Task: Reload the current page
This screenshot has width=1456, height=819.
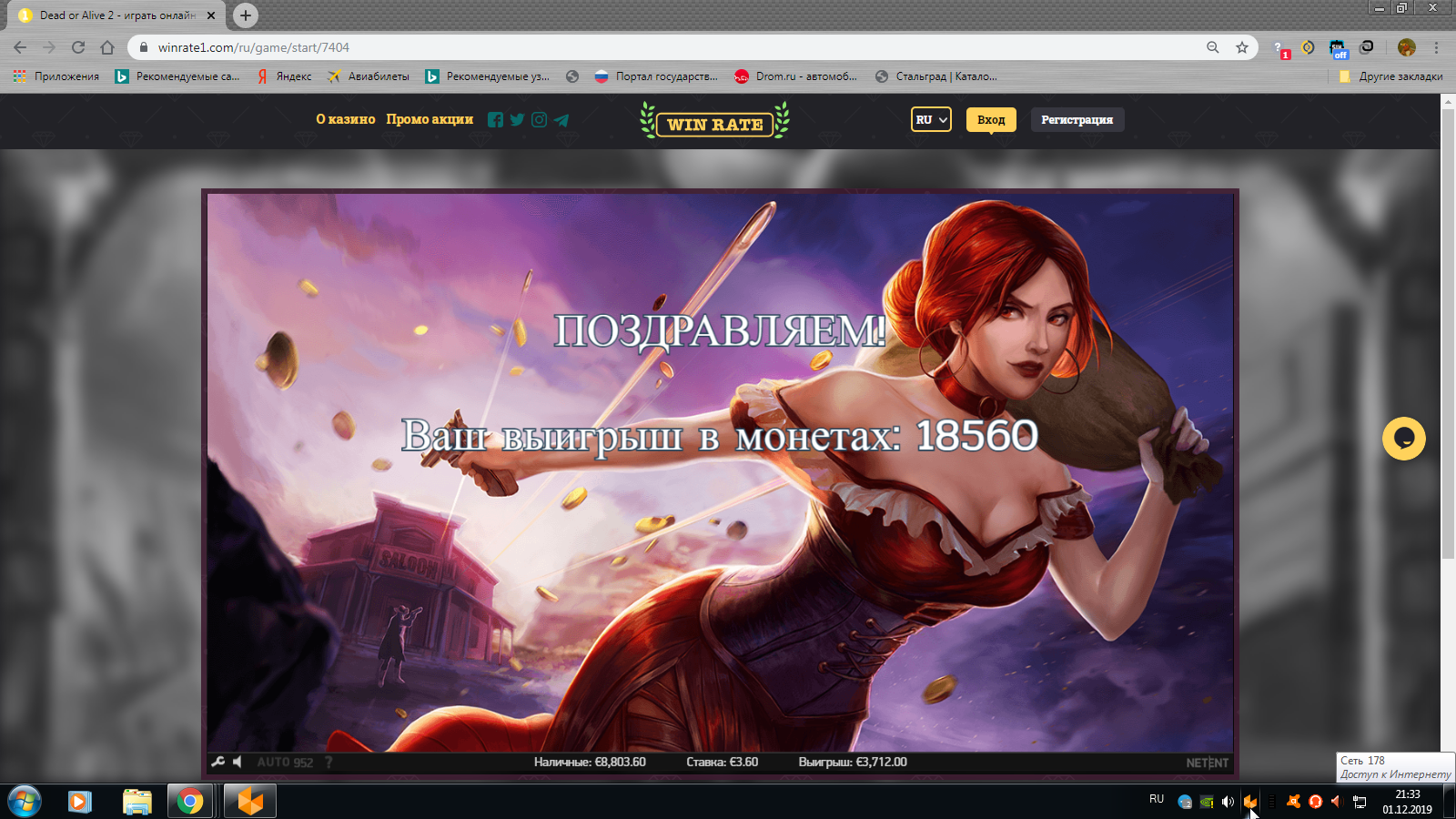Action: point(78,47)
